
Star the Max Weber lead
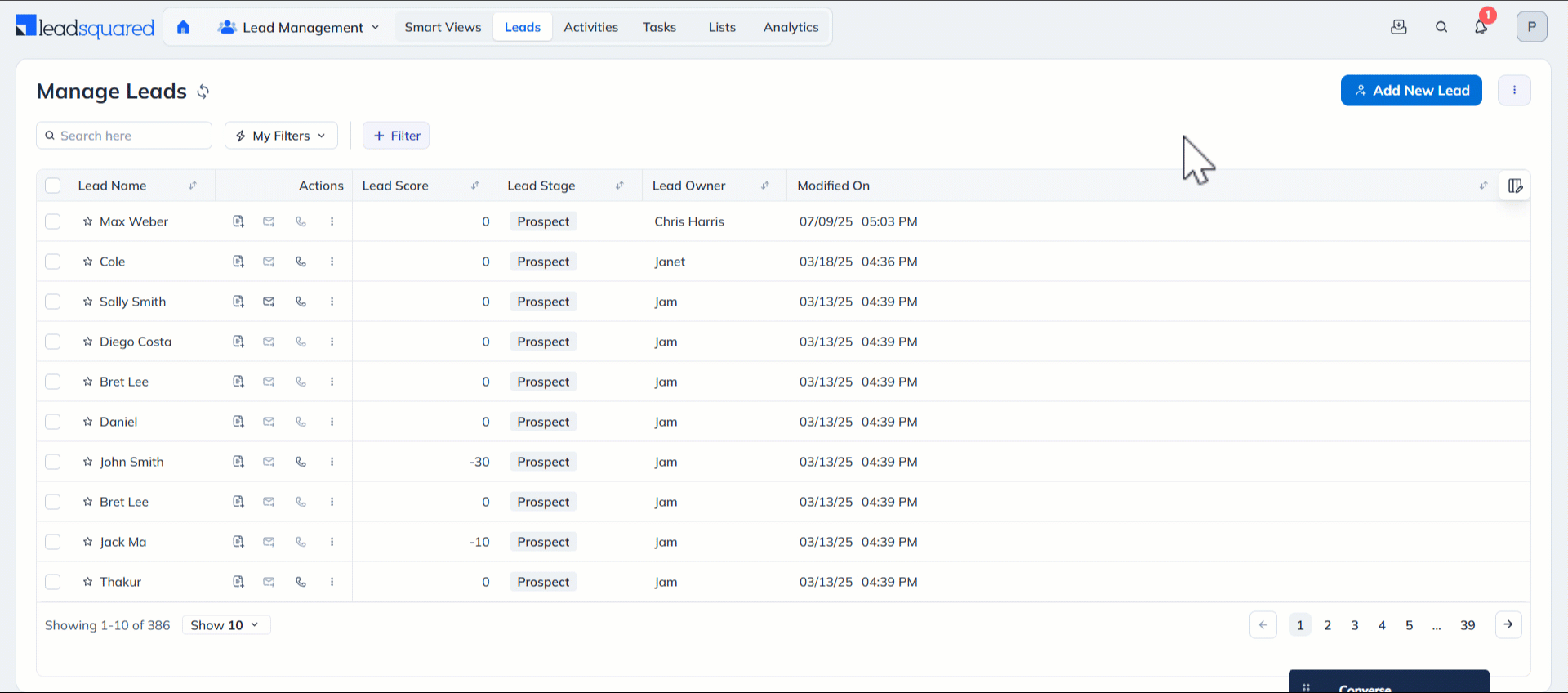87,221
